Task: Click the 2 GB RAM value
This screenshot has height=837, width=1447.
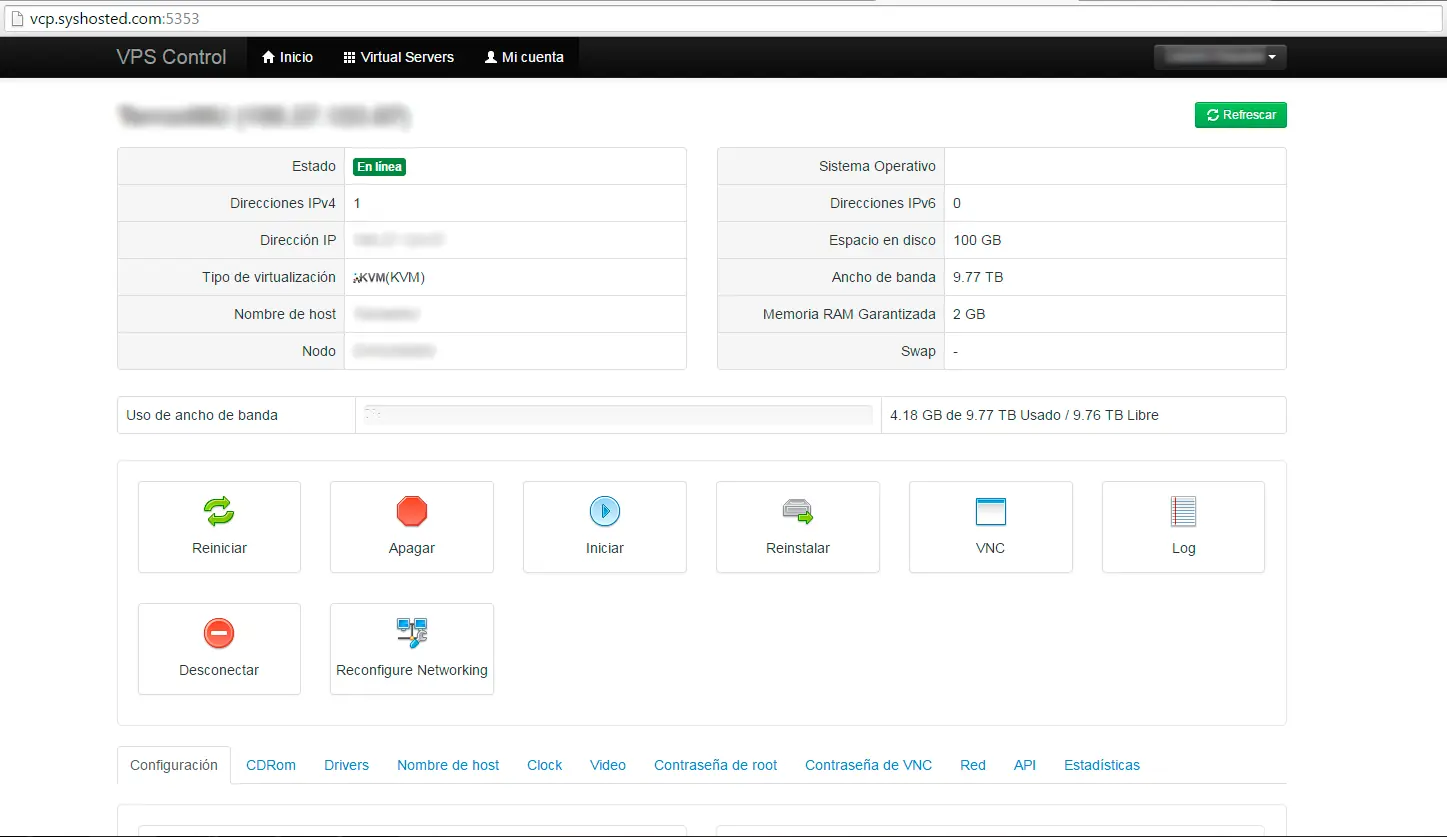Action: click(969, 314)
